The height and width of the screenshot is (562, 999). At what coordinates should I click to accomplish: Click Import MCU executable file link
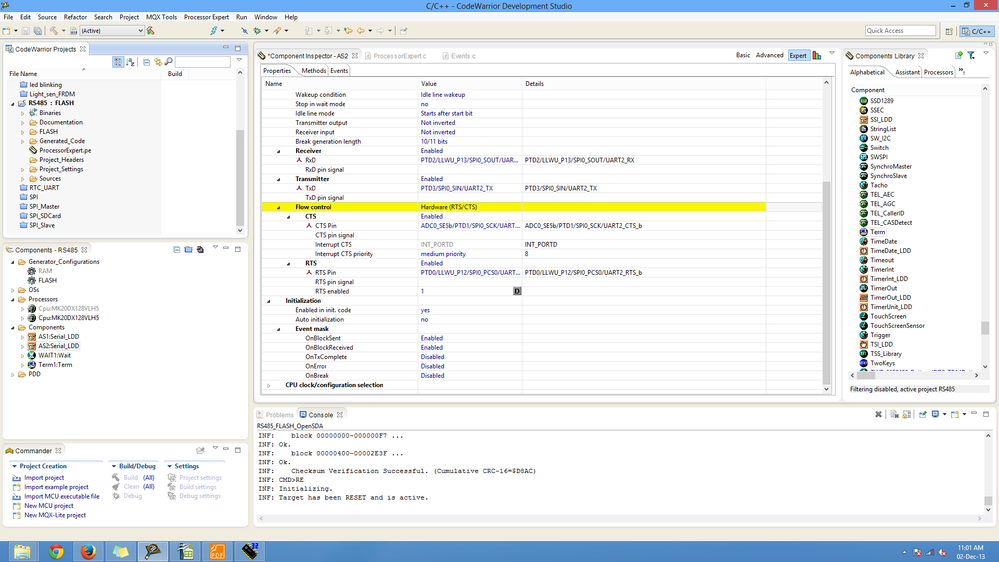point(62,496)
